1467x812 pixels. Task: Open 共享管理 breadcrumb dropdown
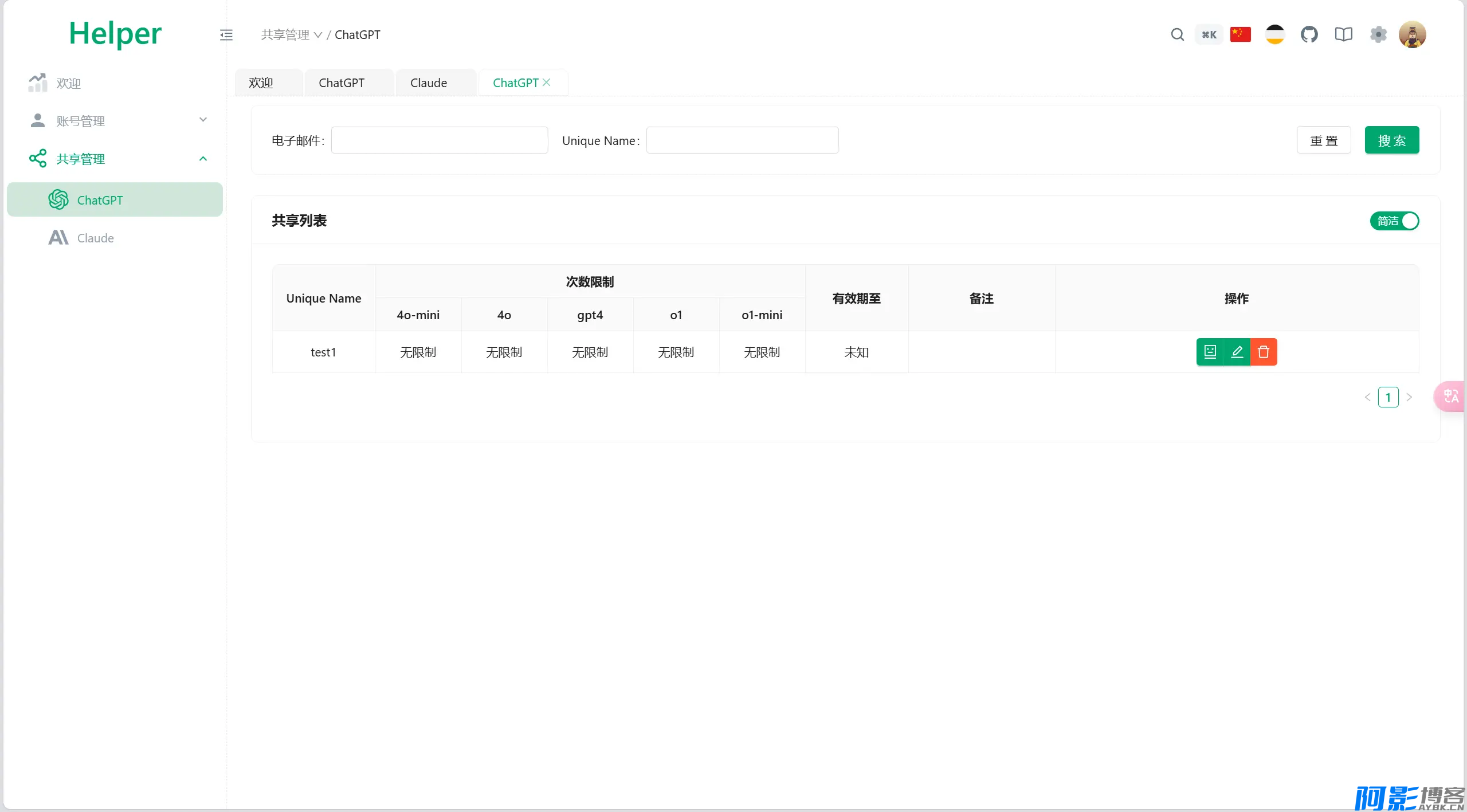click(291, 35)
